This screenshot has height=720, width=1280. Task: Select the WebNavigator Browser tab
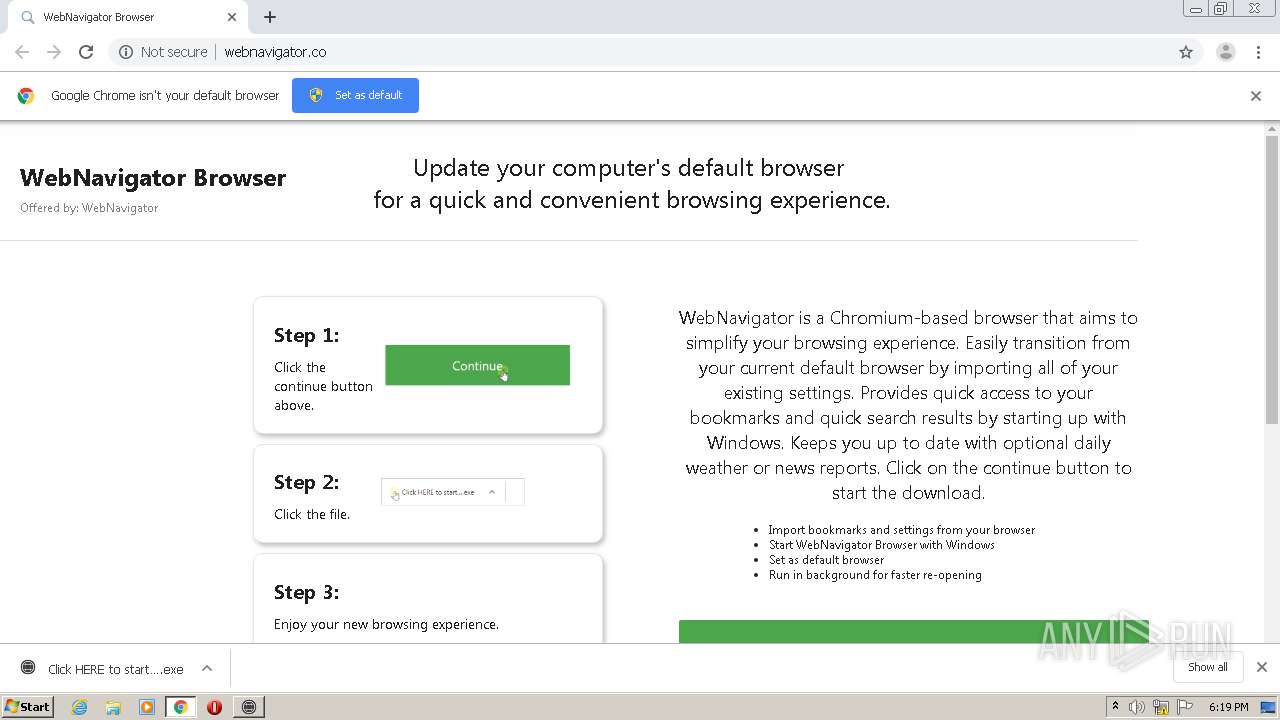click(x=120, y=17)
